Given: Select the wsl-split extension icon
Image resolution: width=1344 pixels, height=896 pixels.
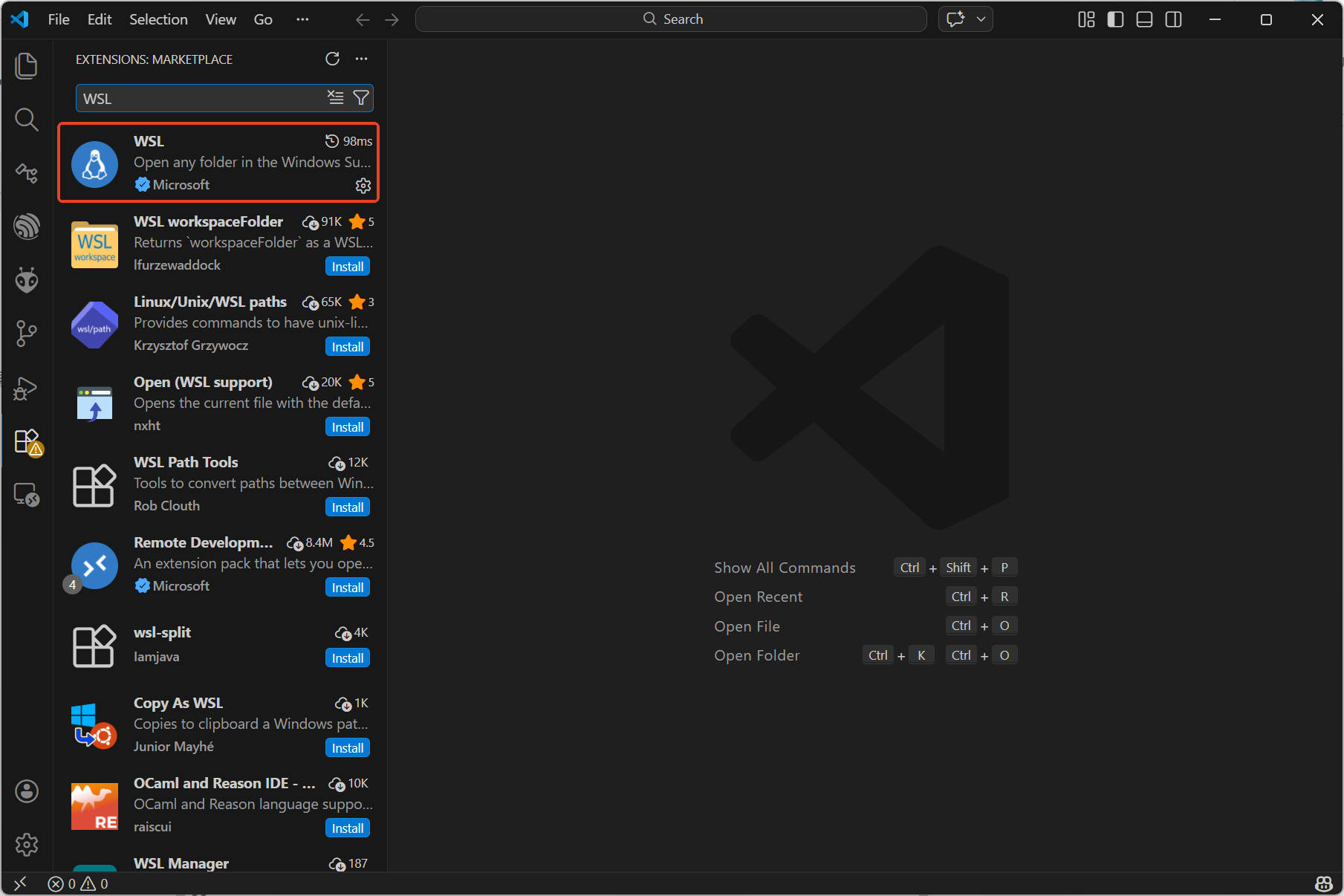Looking at the screenshot, I should pyautogui.click(x=94, y=646).
